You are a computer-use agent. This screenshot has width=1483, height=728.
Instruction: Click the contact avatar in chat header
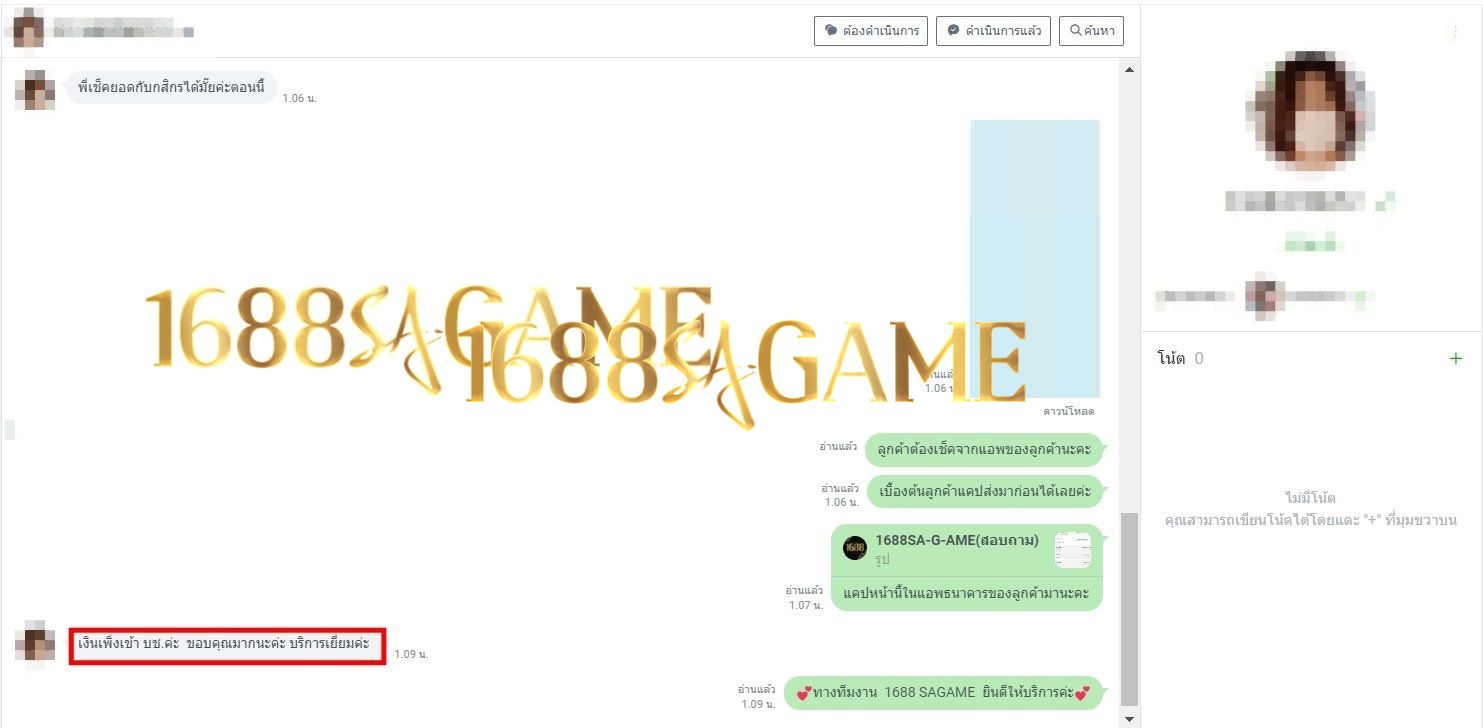27,29
